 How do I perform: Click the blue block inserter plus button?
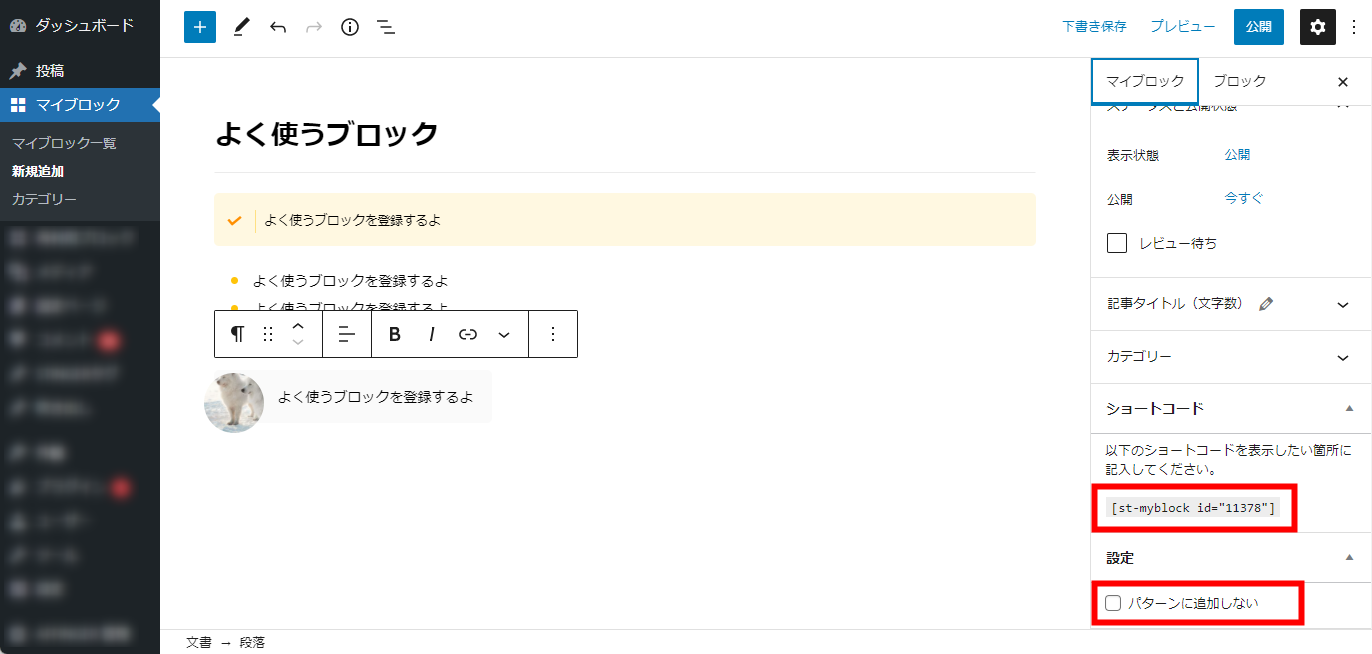click(200, 27)
